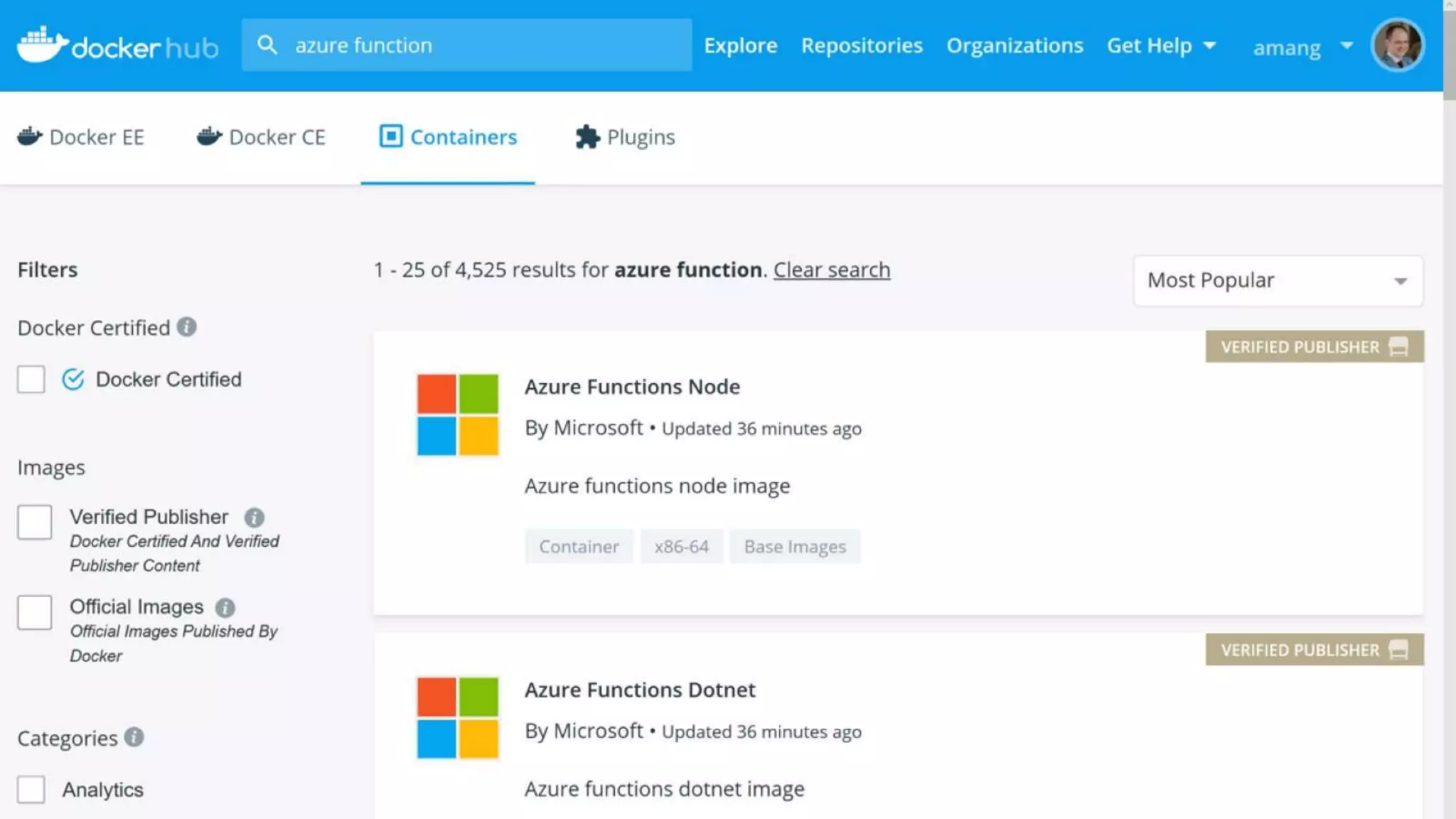Click the Clear search link

831,270
